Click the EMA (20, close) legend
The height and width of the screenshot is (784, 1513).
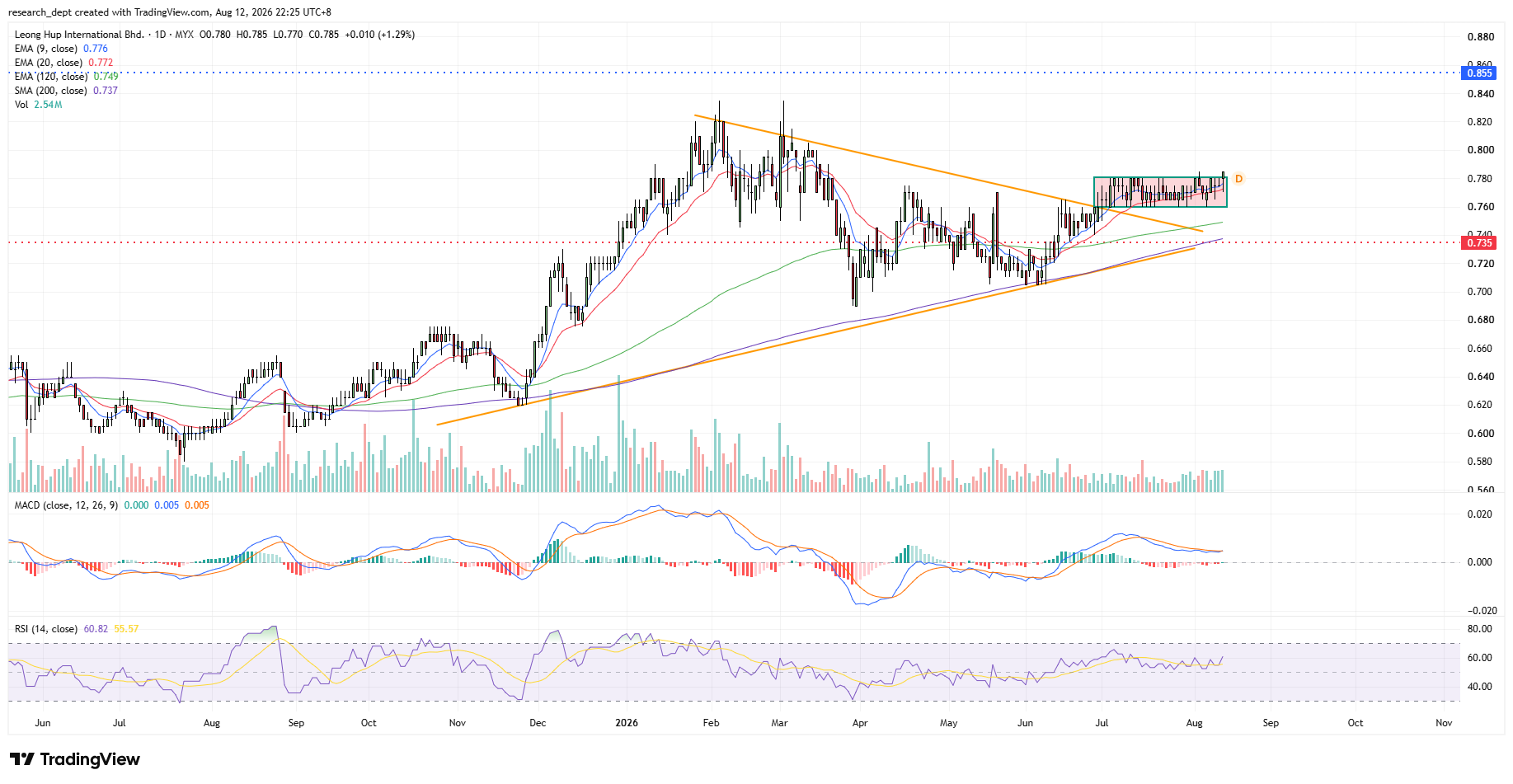click(x=49, y=63)
